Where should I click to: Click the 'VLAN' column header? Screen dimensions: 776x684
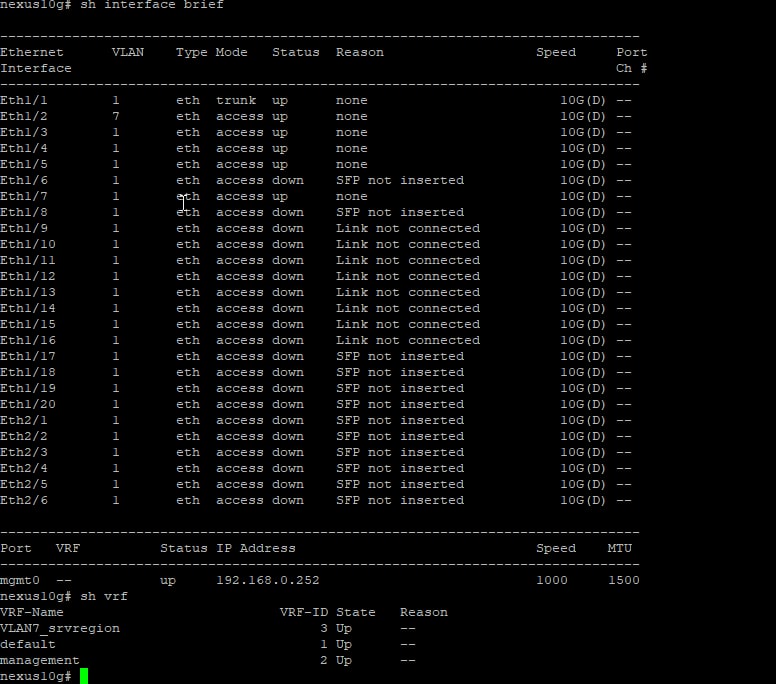pos(128,52)
